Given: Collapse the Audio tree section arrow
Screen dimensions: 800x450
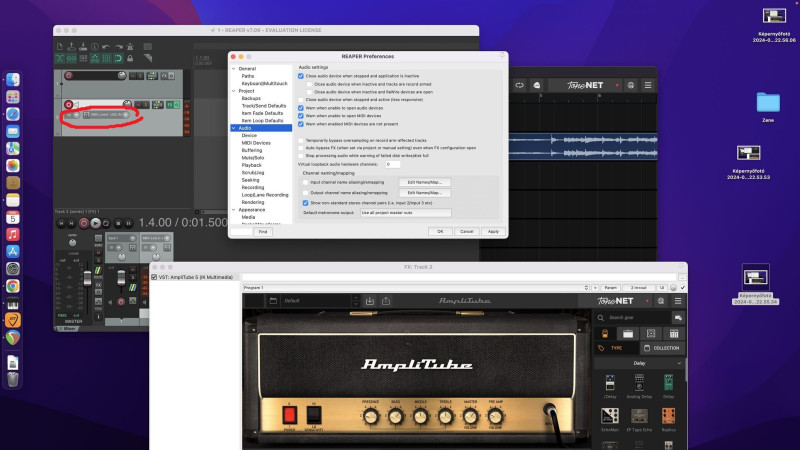Looking at the screenshot, I should pyautogui.click(x=234, y=128).
